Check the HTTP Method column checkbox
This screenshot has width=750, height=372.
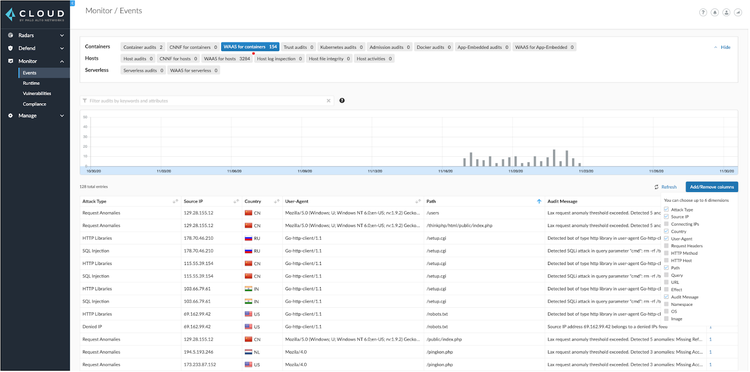[x=667, y=253]
